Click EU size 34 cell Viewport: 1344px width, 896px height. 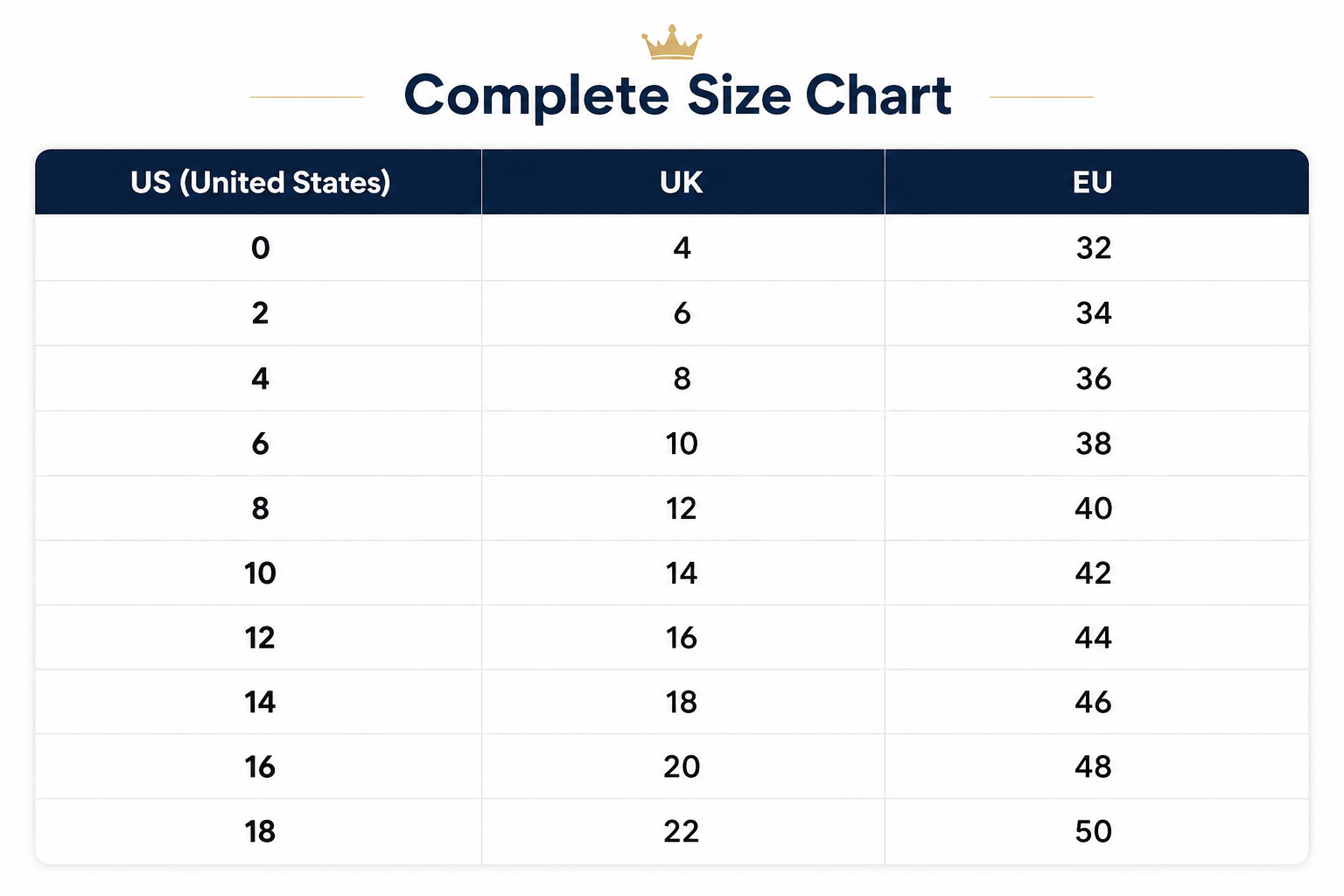pos(1096,313)
